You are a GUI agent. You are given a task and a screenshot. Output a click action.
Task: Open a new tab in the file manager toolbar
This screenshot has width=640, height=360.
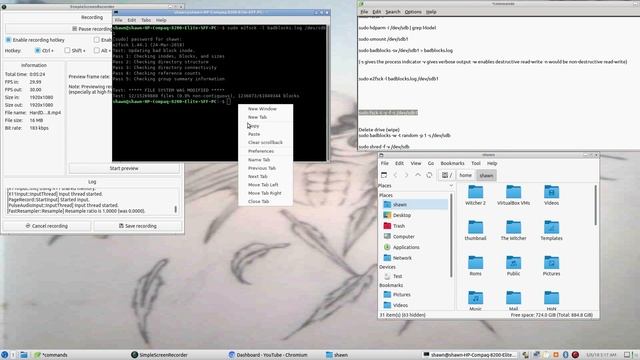384,175
